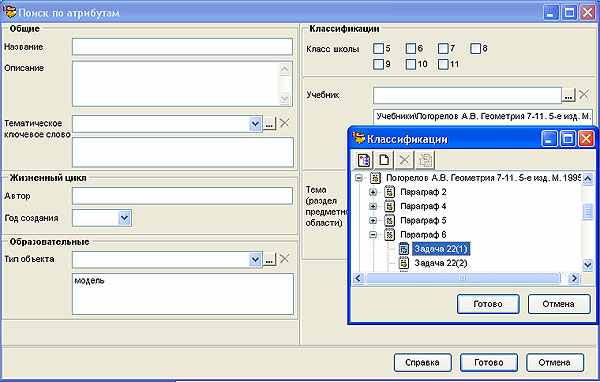Click Готово in Поиск по атрибутам window

click(x=489, y=362)
